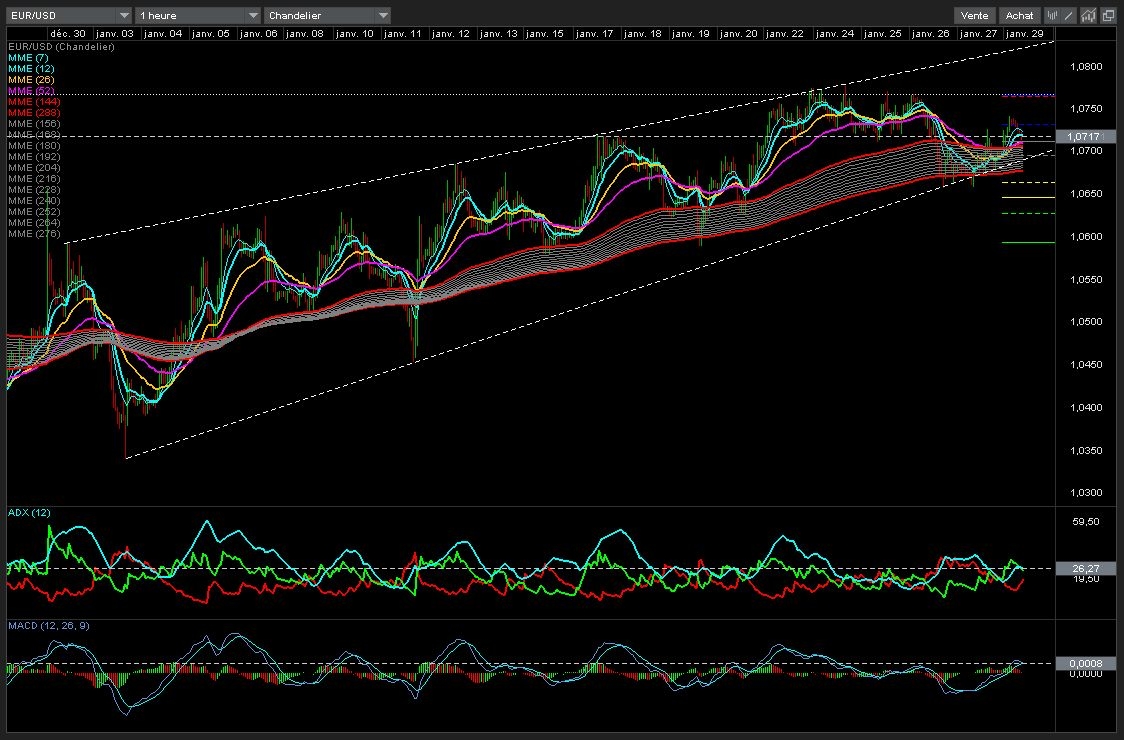Click the 1,0400 price axis label
1124x740 pixels.
1085,407
